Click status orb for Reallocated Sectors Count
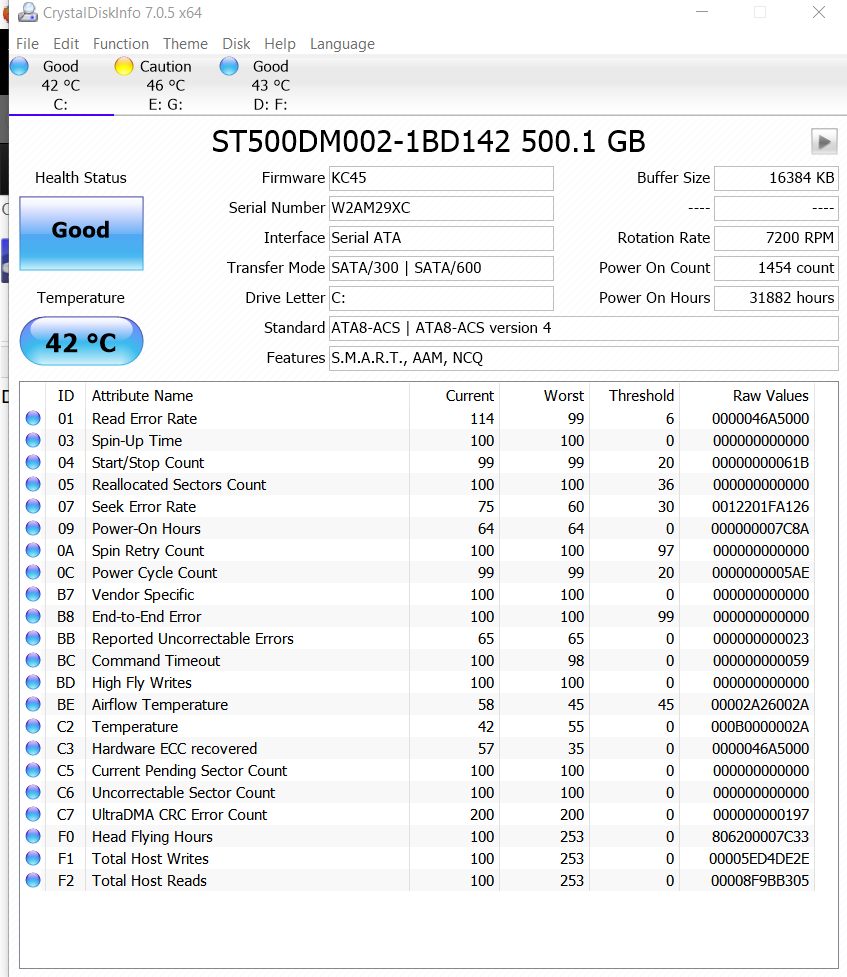Screen dimensions: 847x977 [33, 484]
